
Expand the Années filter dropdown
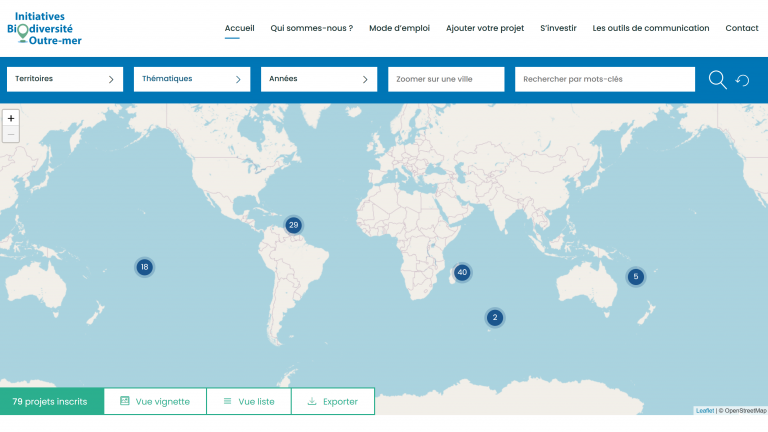318,79
